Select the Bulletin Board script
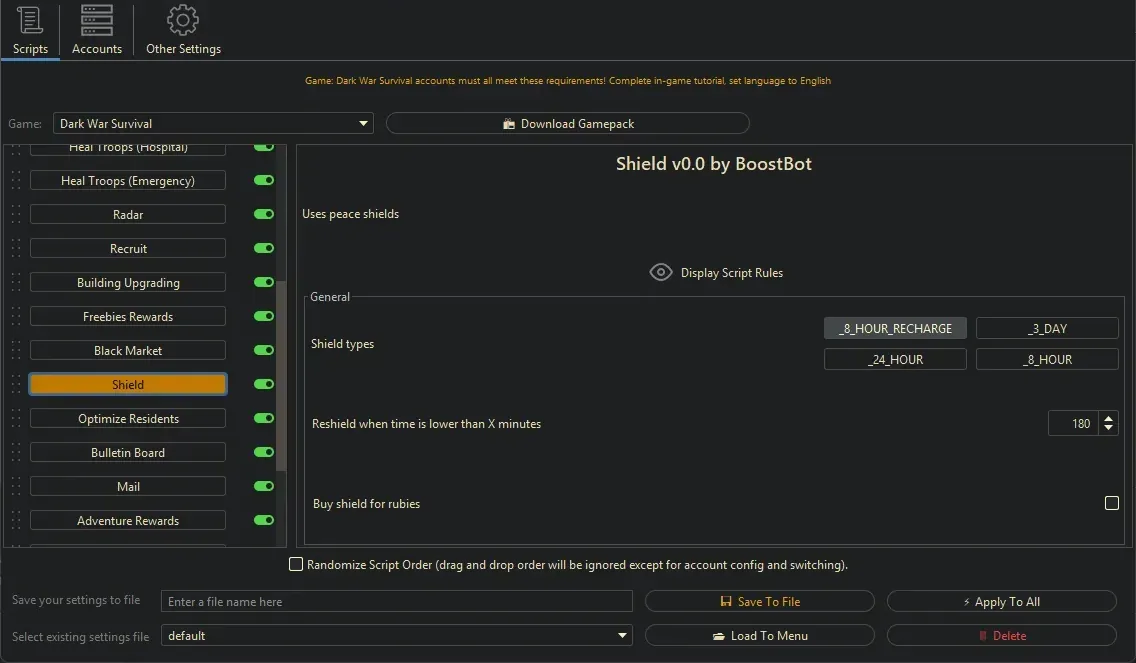This screenshot has height=663, width=1136. tap(128, 453)
